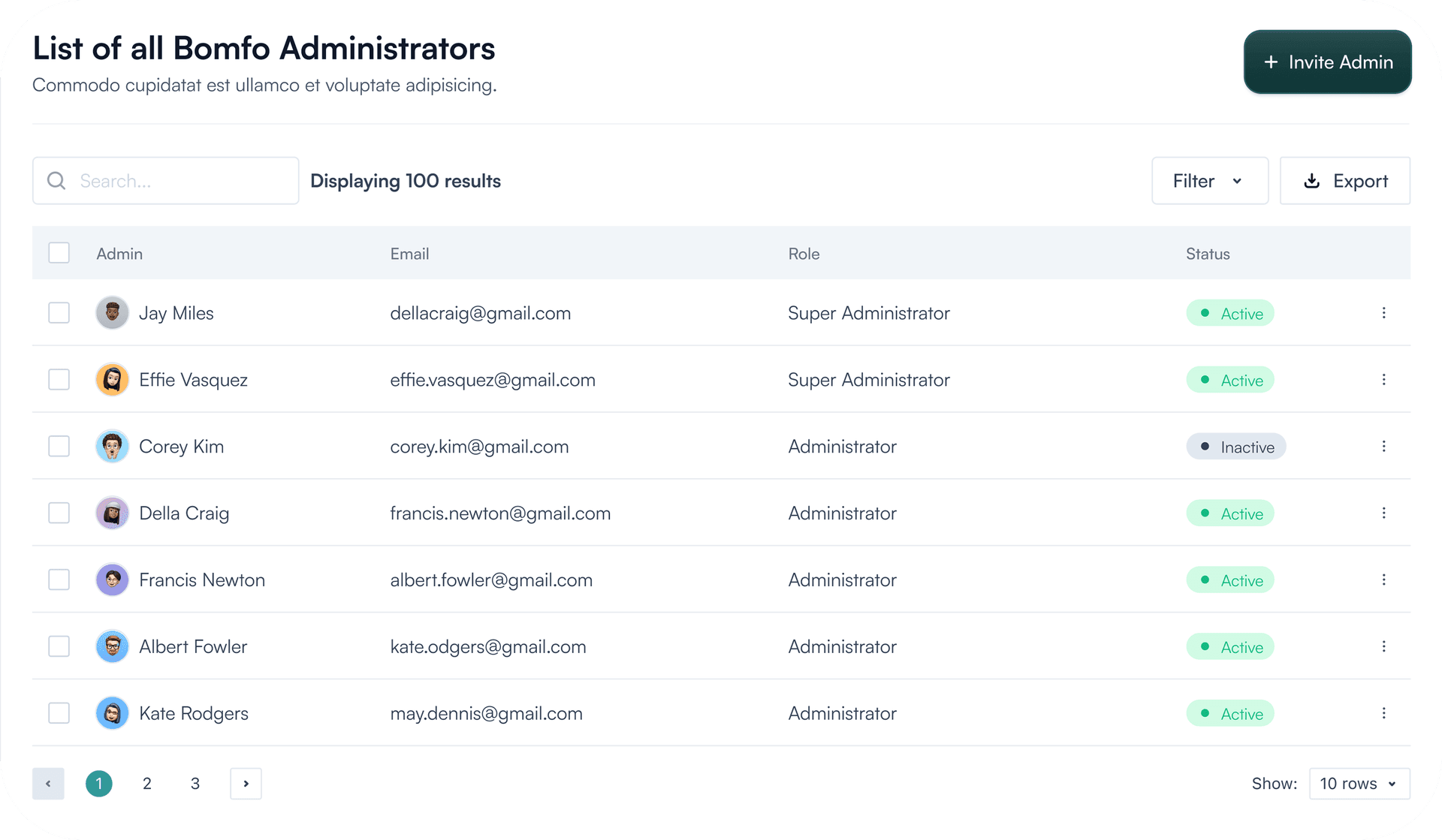Screen dimensions: 1442x840
Task: Click Jay Miles' avatar picture
Action: 112,313
